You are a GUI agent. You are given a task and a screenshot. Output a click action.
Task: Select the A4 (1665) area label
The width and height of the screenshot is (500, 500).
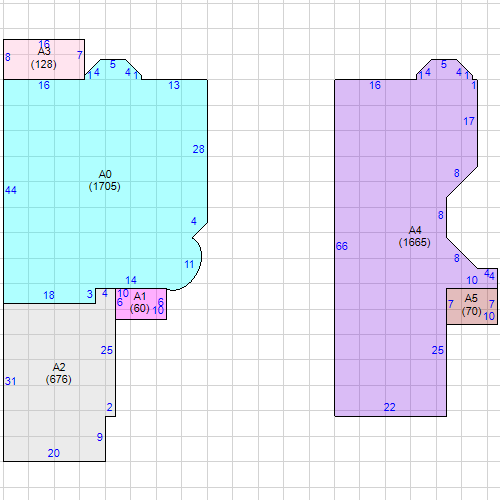pos(415,236)
